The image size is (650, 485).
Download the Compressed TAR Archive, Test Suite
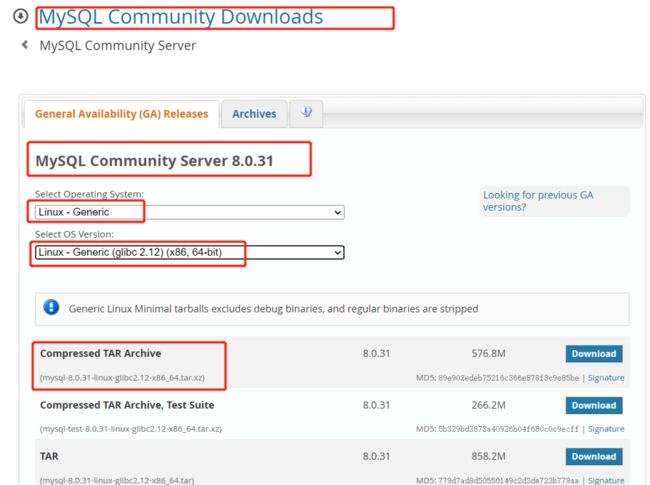(594, 405)
